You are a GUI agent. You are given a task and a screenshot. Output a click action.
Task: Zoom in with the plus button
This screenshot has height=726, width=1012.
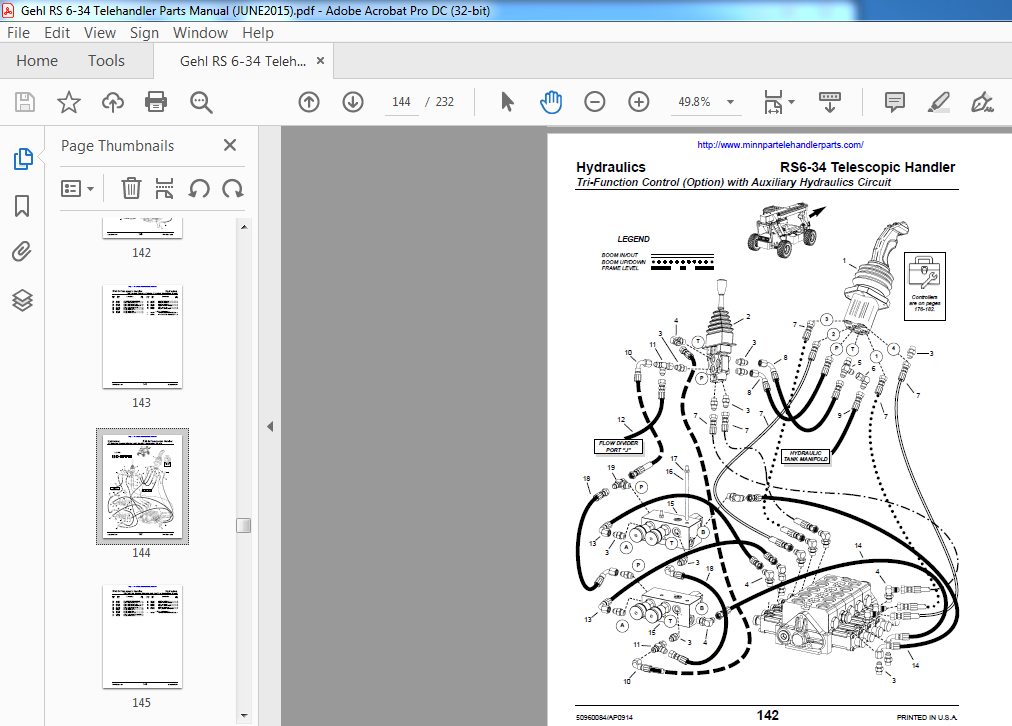pos(638,102)
